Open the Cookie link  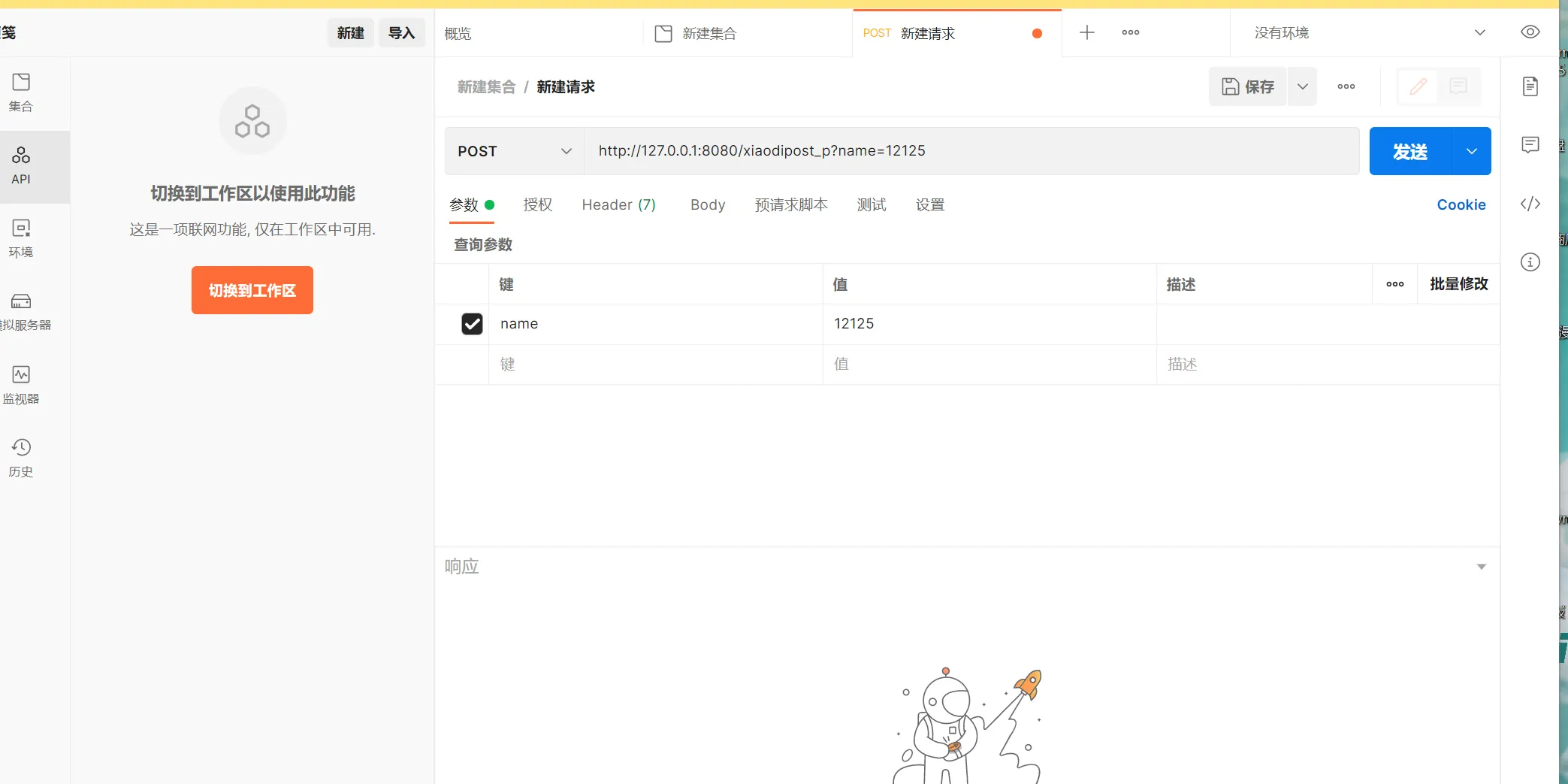tap(1461, 204)
